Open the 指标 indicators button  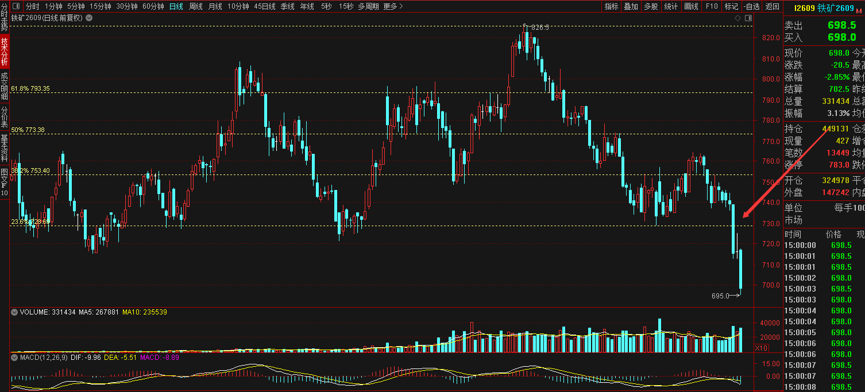(611, 7)
